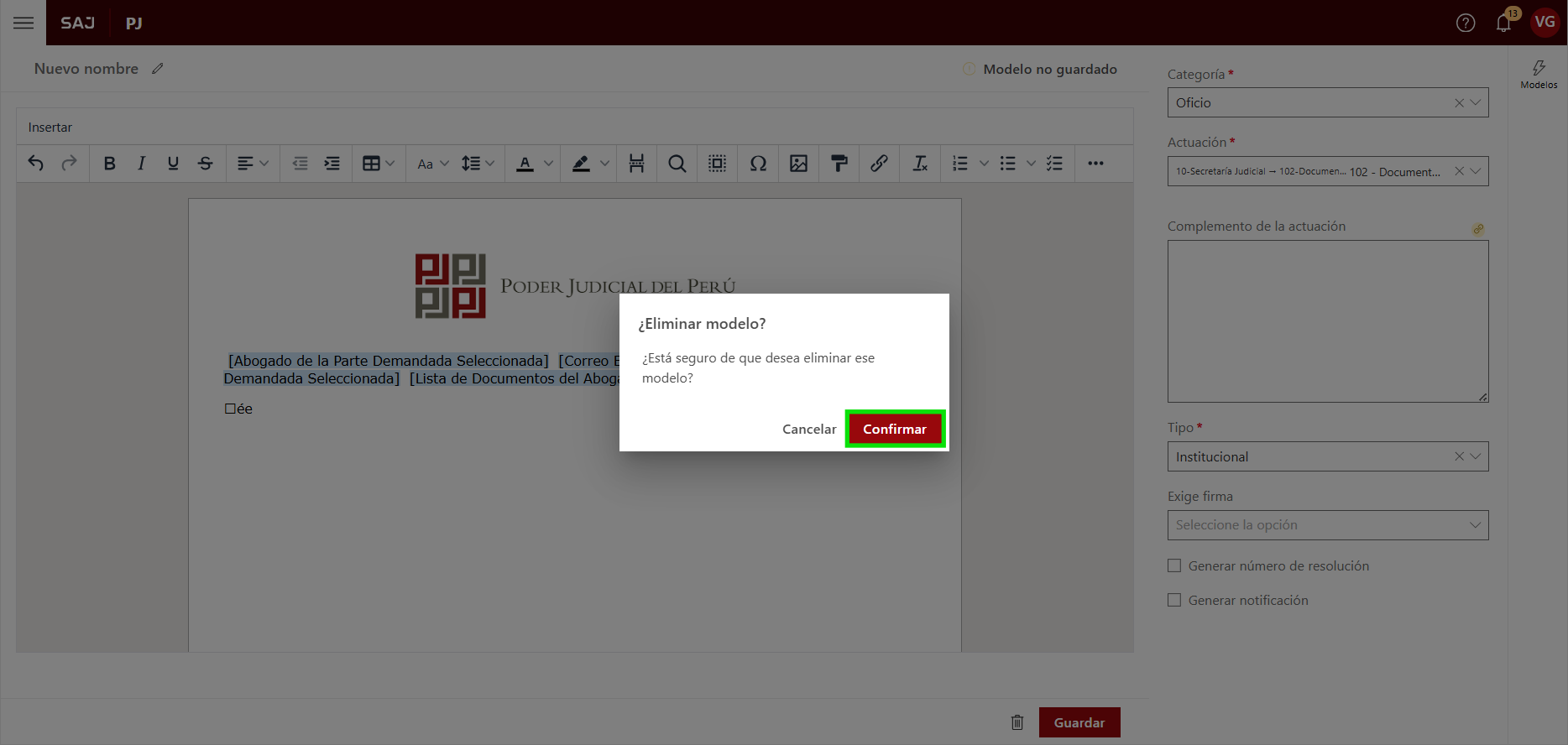Save the model with Guardar

(1079, 722)
